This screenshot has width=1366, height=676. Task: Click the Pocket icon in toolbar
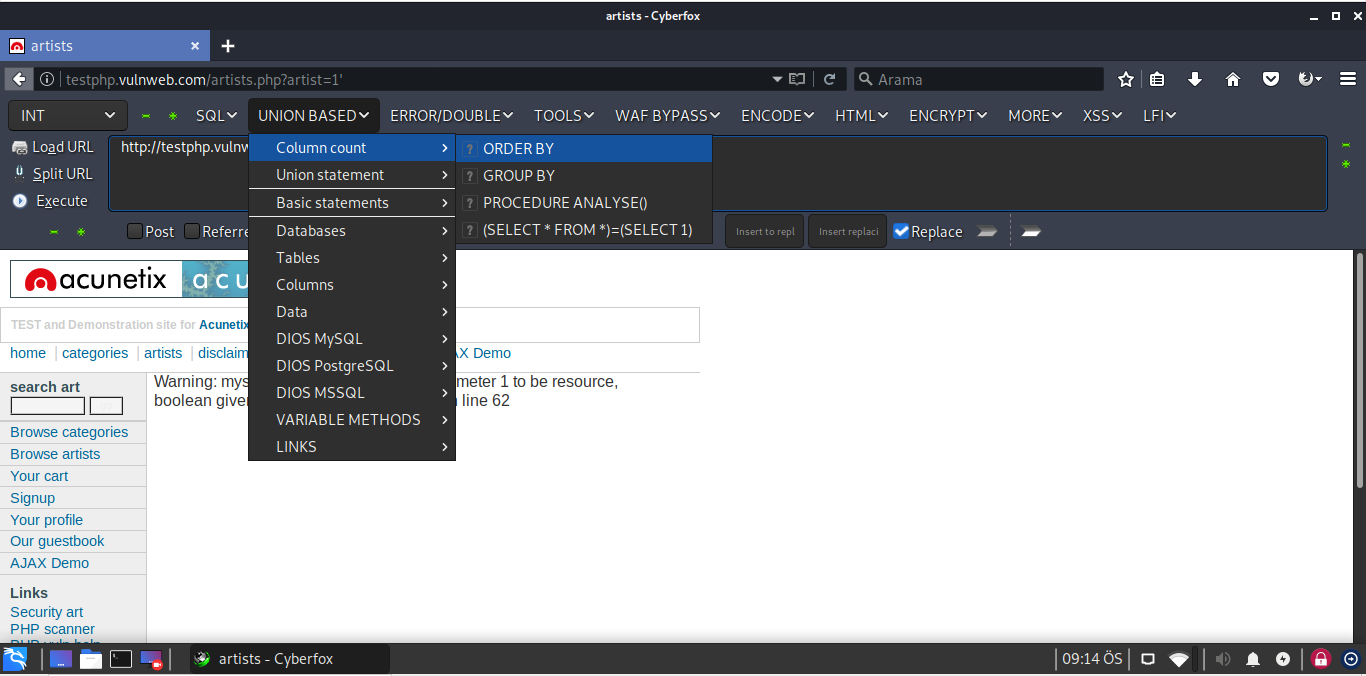click(1271, 79)
